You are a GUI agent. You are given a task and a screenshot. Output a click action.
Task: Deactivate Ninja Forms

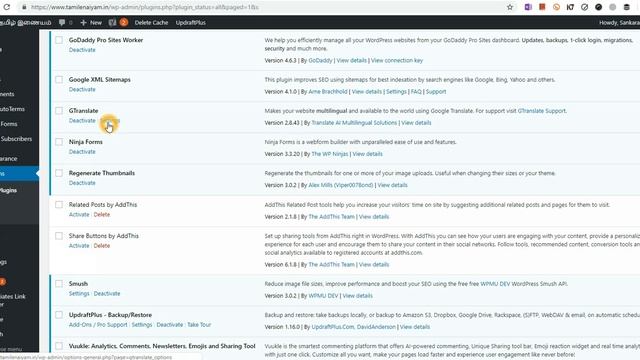click(x=82, y=152)
